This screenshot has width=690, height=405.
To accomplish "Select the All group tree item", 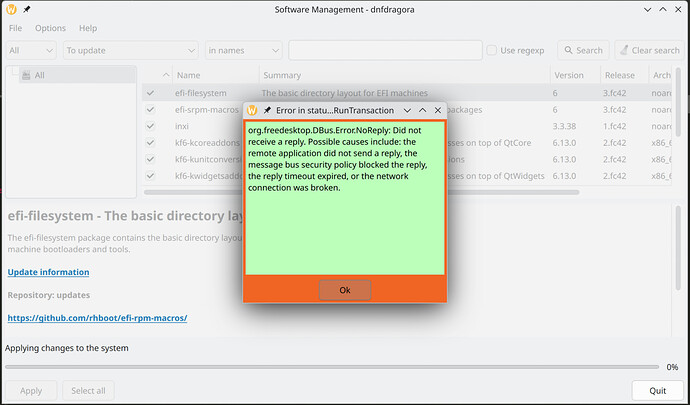I will click(77, 75).
